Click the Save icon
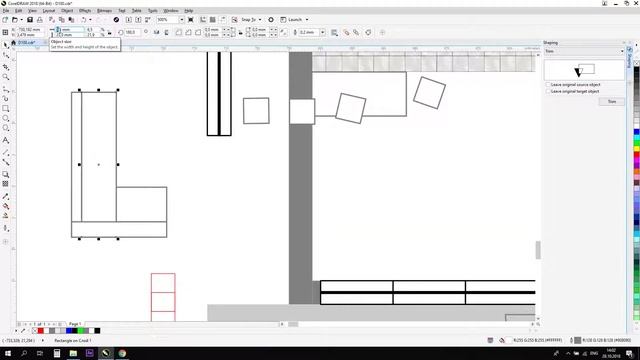Screen dimensions: 640x360 click(x=30, y=20)
